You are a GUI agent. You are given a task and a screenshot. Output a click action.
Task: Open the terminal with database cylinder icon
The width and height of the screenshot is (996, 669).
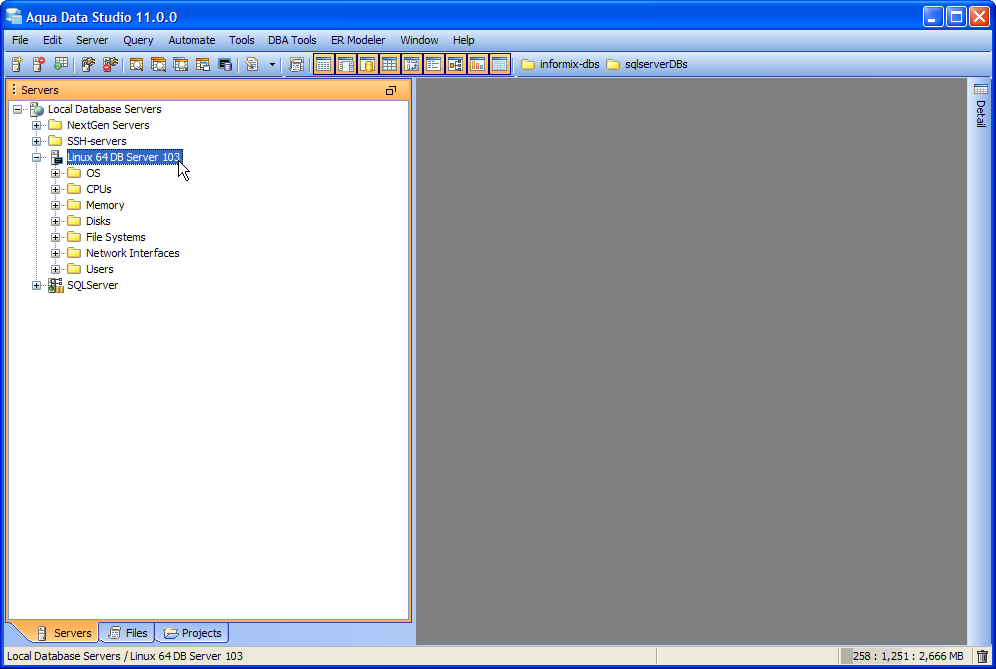pos(225,64)
